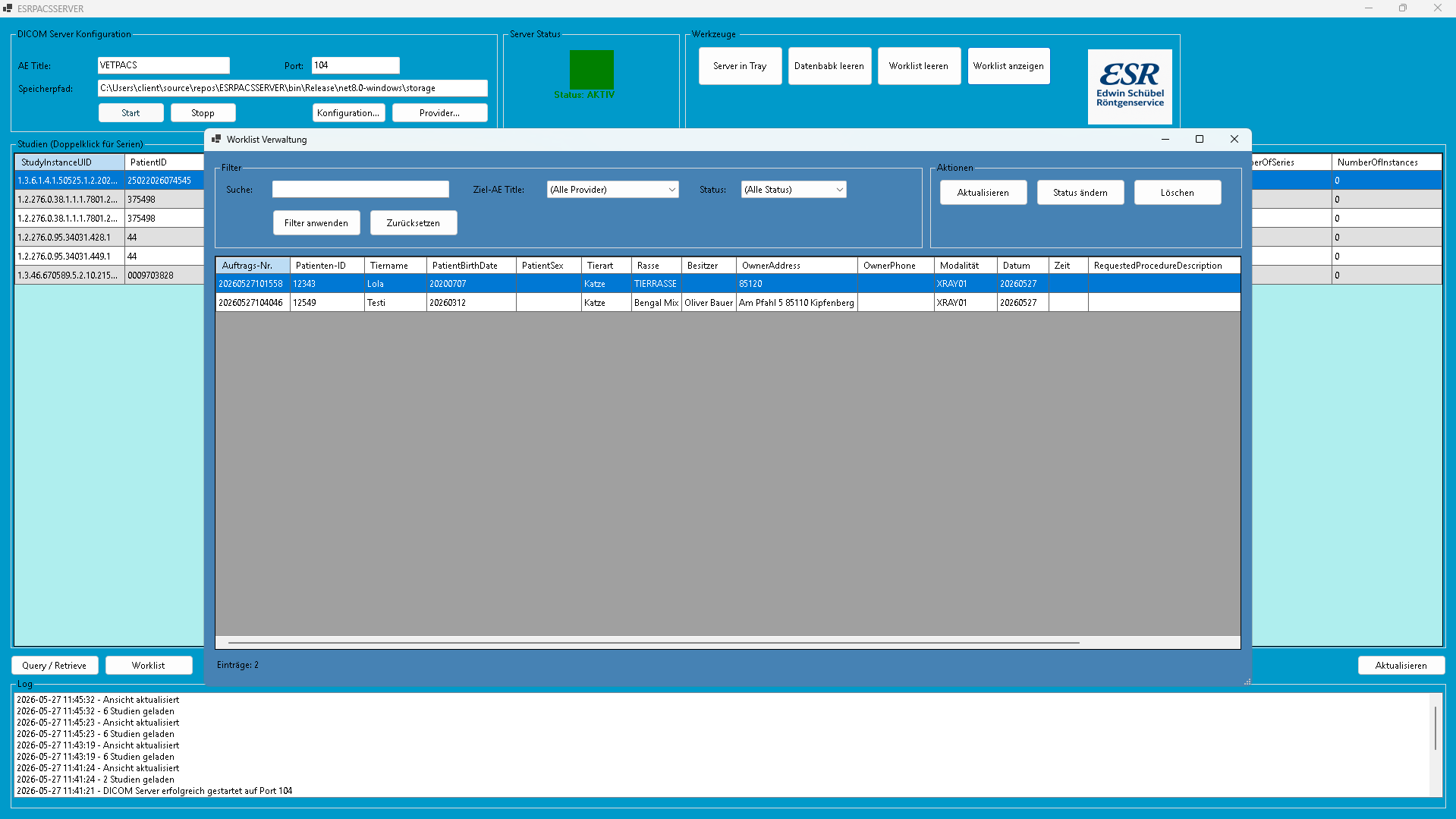Image resolution: width=1456 pixels, height=819 pixels.
Task: Click the Speicherpfad path field
Action: [x=292, y=88]
